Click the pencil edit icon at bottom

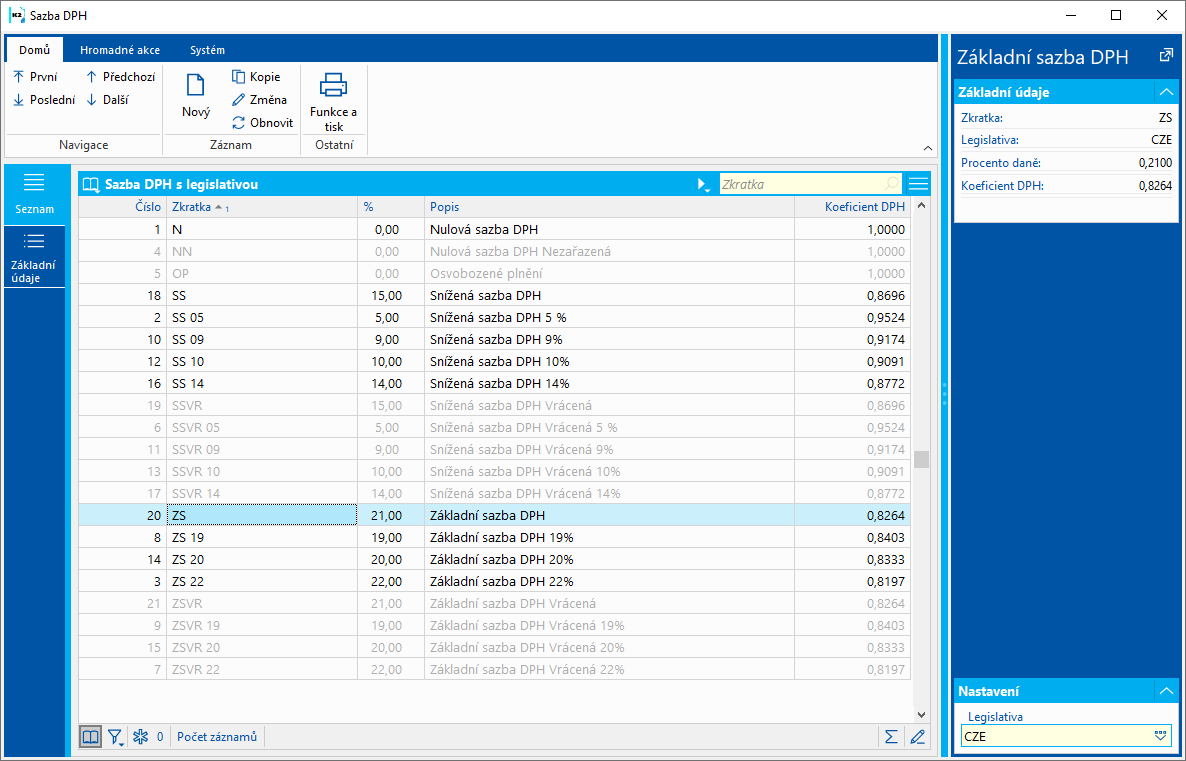tap(917, 736)
